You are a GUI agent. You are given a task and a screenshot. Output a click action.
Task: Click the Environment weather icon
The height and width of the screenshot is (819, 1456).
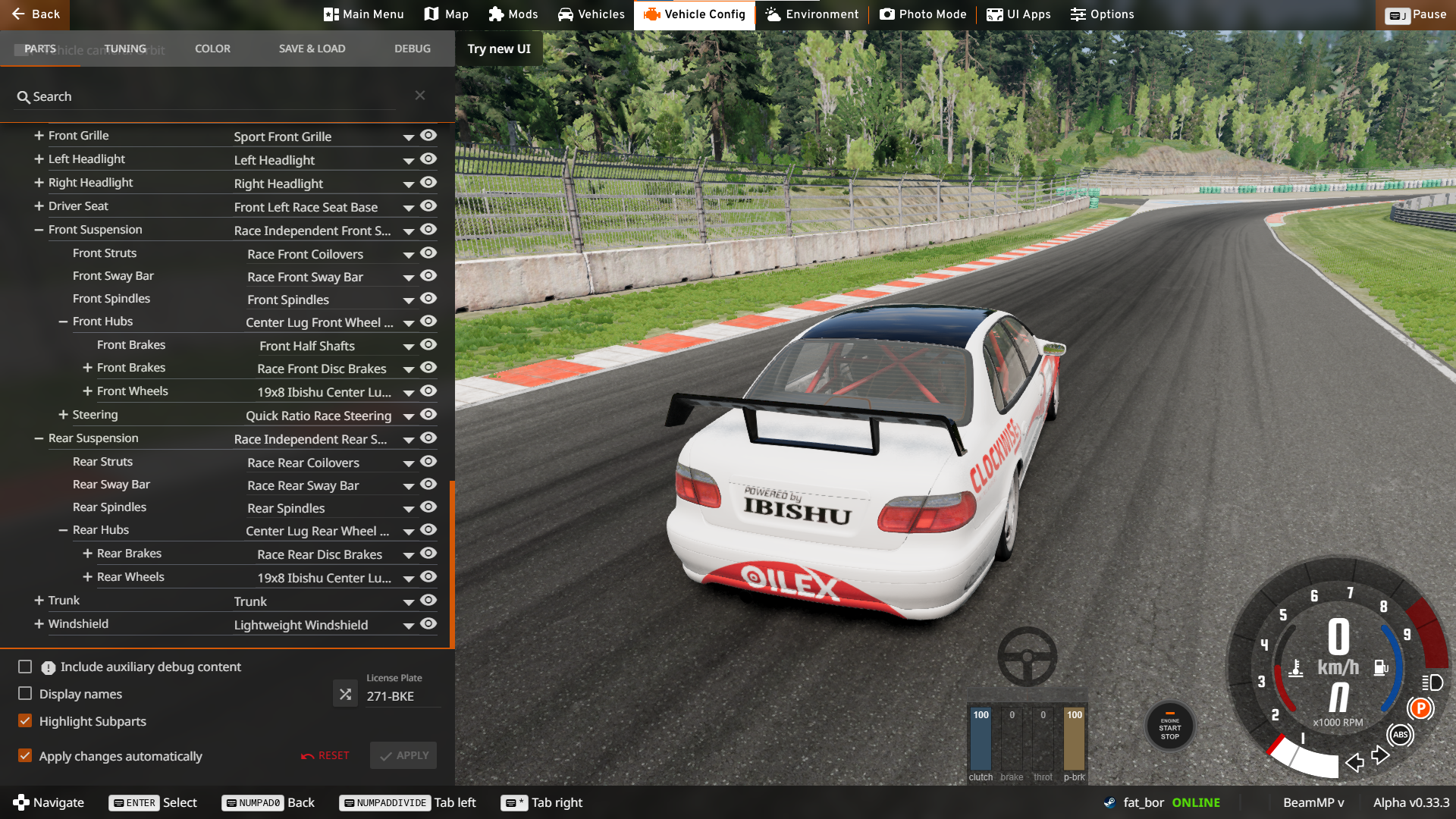tap(773, 14)
